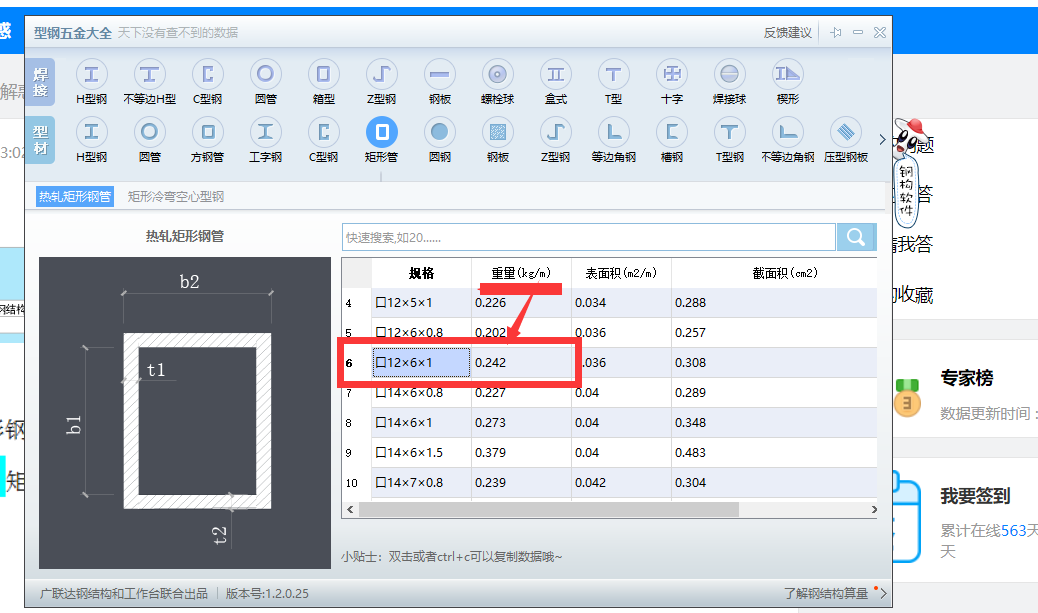Switch to the 型材 category tab

click(40, 140)
